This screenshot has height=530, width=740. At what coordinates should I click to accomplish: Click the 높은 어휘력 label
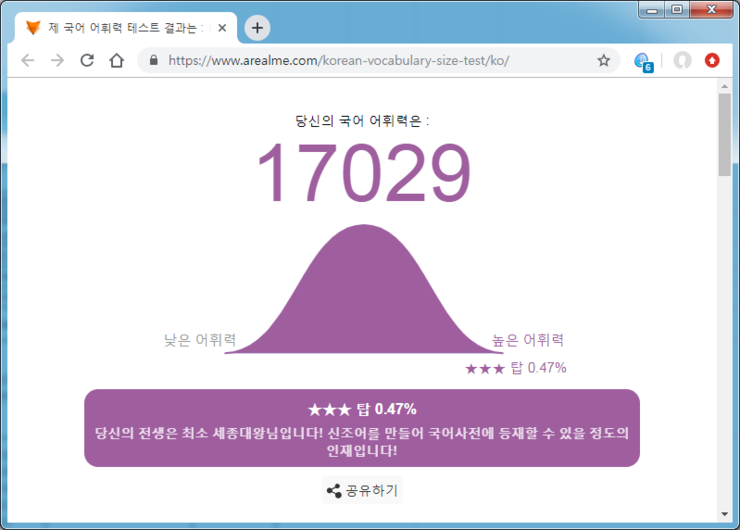tap(528, 340)
